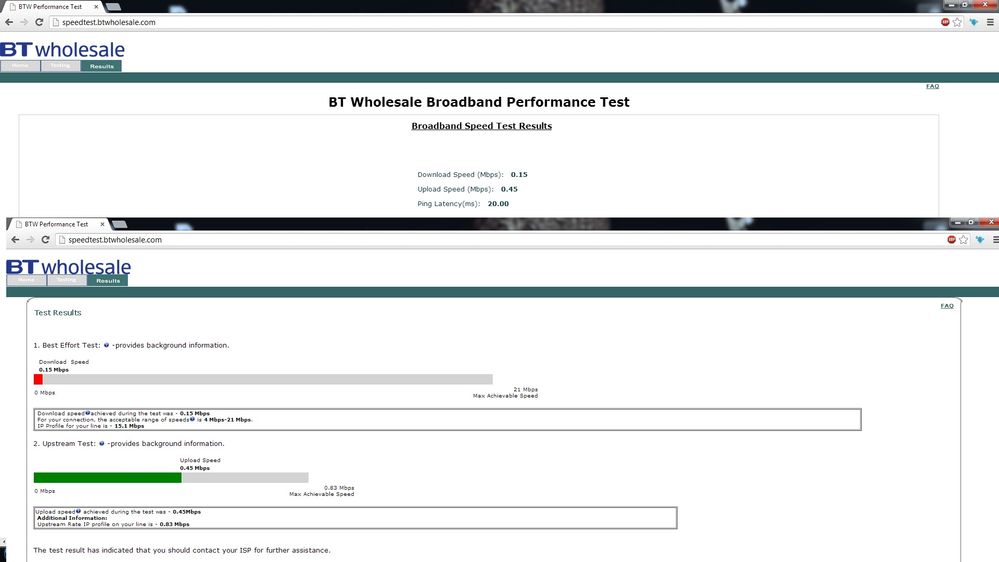This screenshot has height=562, width=999.
Task: Click the BT Wholesale Broadband Performance Test title
Action: click(x=479, y=102)
